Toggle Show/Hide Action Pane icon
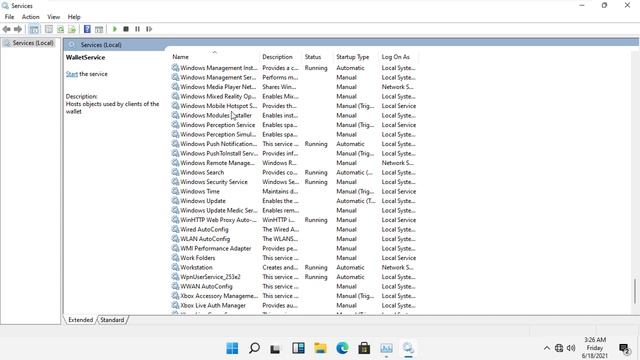 tap(99, 29)
